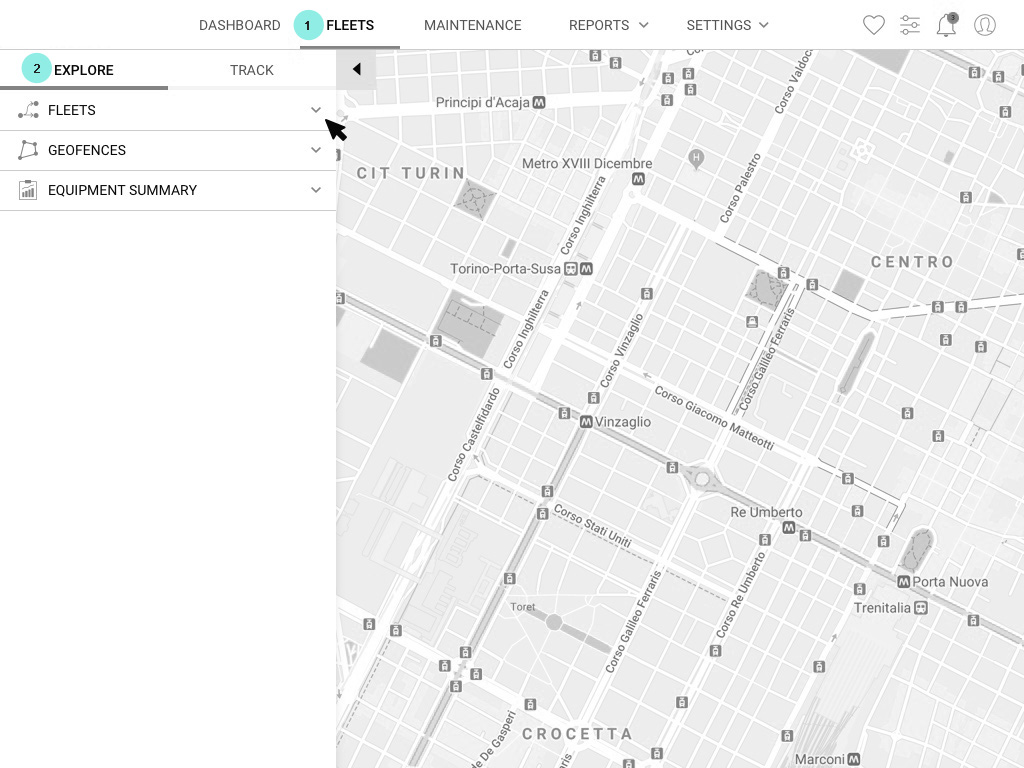Screen dimensions: 1024x768
Task: Click the Marconi metro icon
Action: (x=853, y=760)
